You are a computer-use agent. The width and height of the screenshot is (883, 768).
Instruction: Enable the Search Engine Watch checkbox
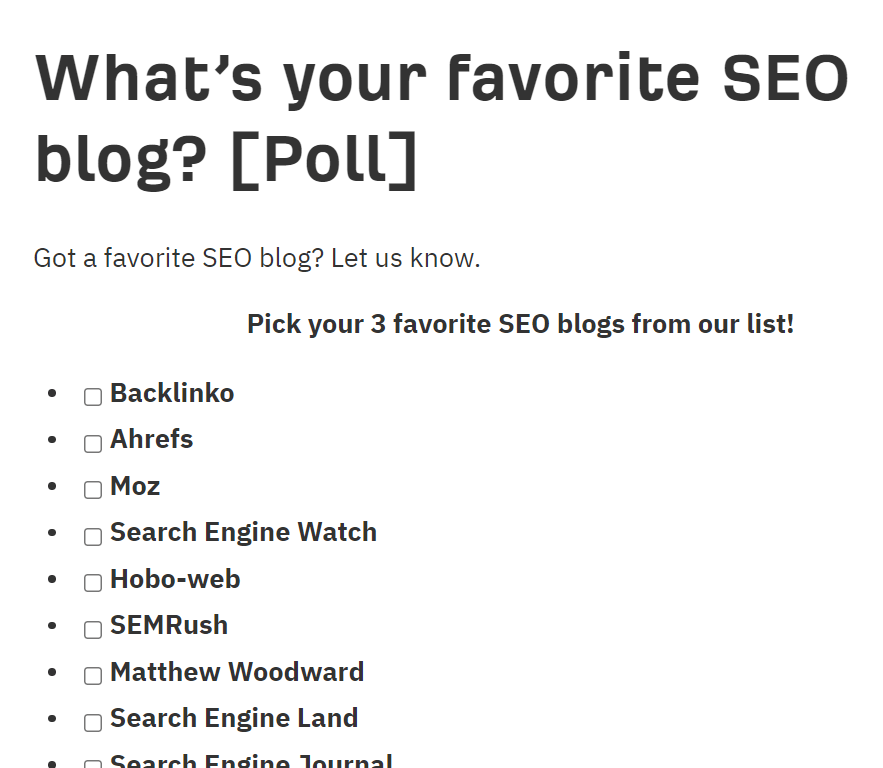tap(93, 537)
